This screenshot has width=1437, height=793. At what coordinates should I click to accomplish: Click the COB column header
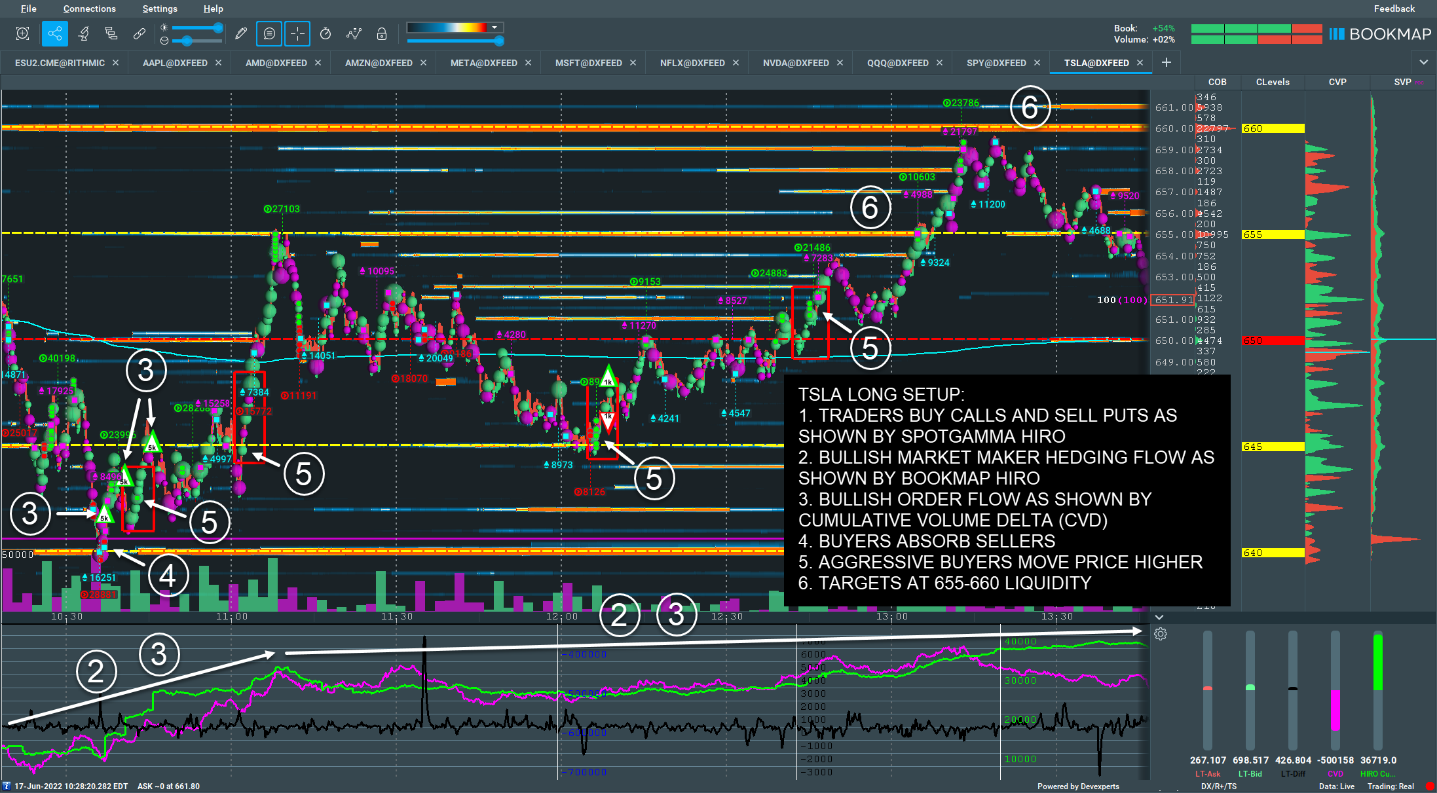(1217, 81)
